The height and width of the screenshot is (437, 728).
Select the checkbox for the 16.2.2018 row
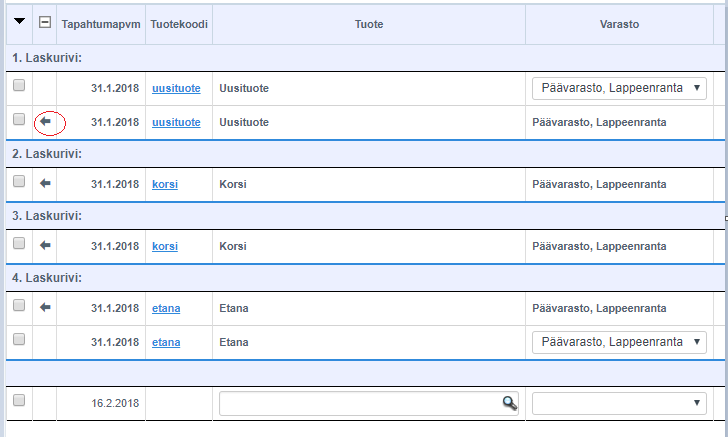pos(19,401)
